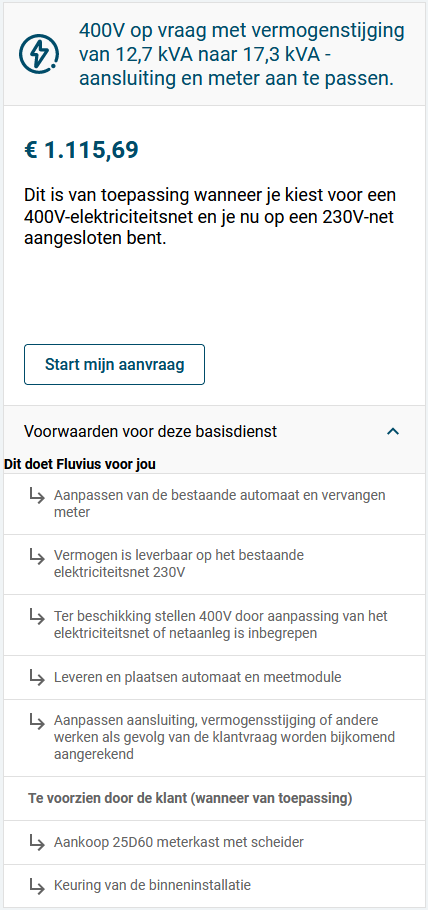Select item Leveren en plaatsen automaat en meetmodule
Viewport: 428px width, 910px height.
tap(197, 677)
